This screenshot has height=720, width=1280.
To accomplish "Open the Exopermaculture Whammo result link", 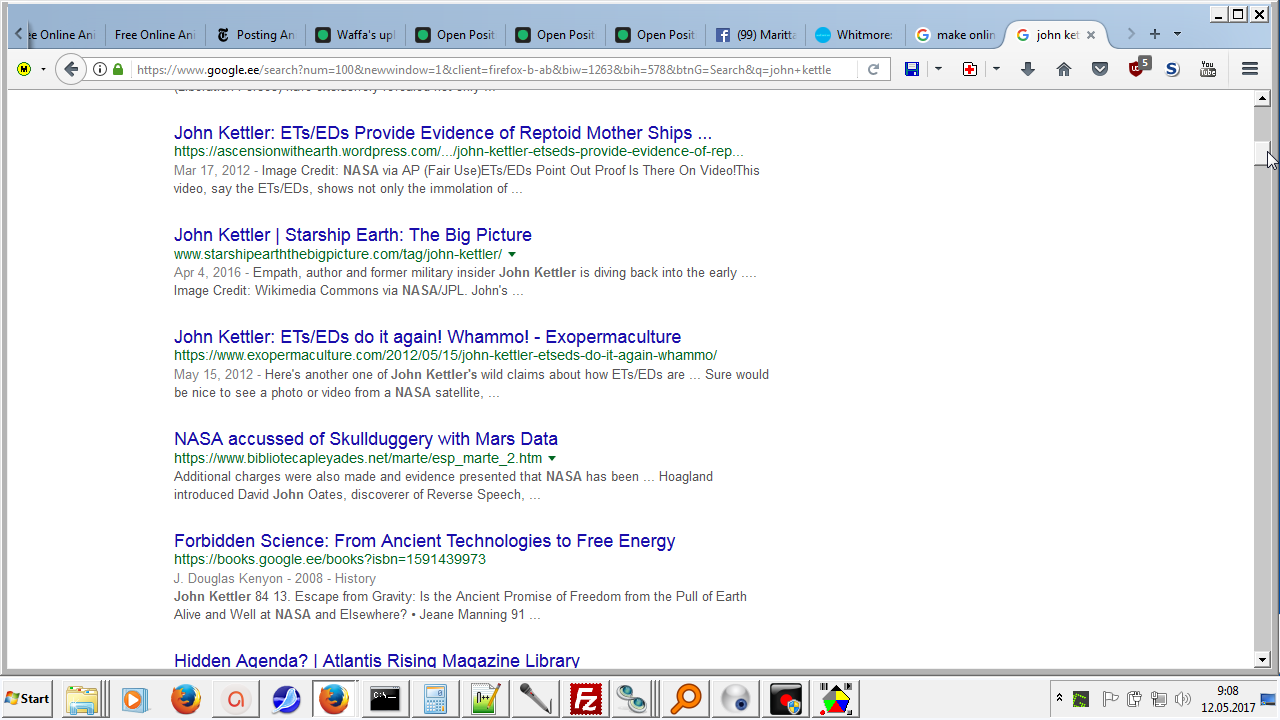I will (427, 337).
